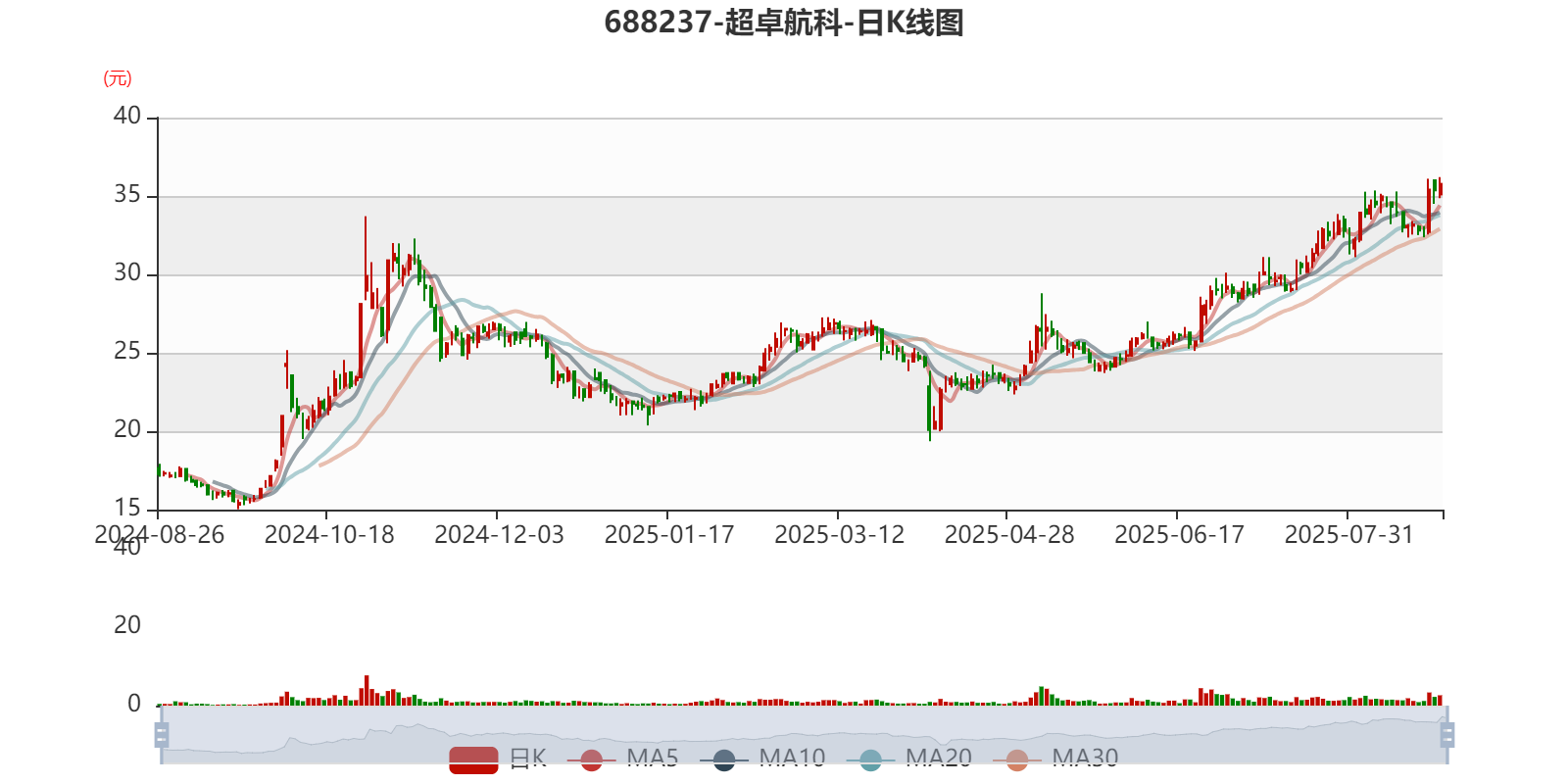Click the 2025-01-17 date axis label
This screenshot has width=1568, height=784.
(669, 535)
